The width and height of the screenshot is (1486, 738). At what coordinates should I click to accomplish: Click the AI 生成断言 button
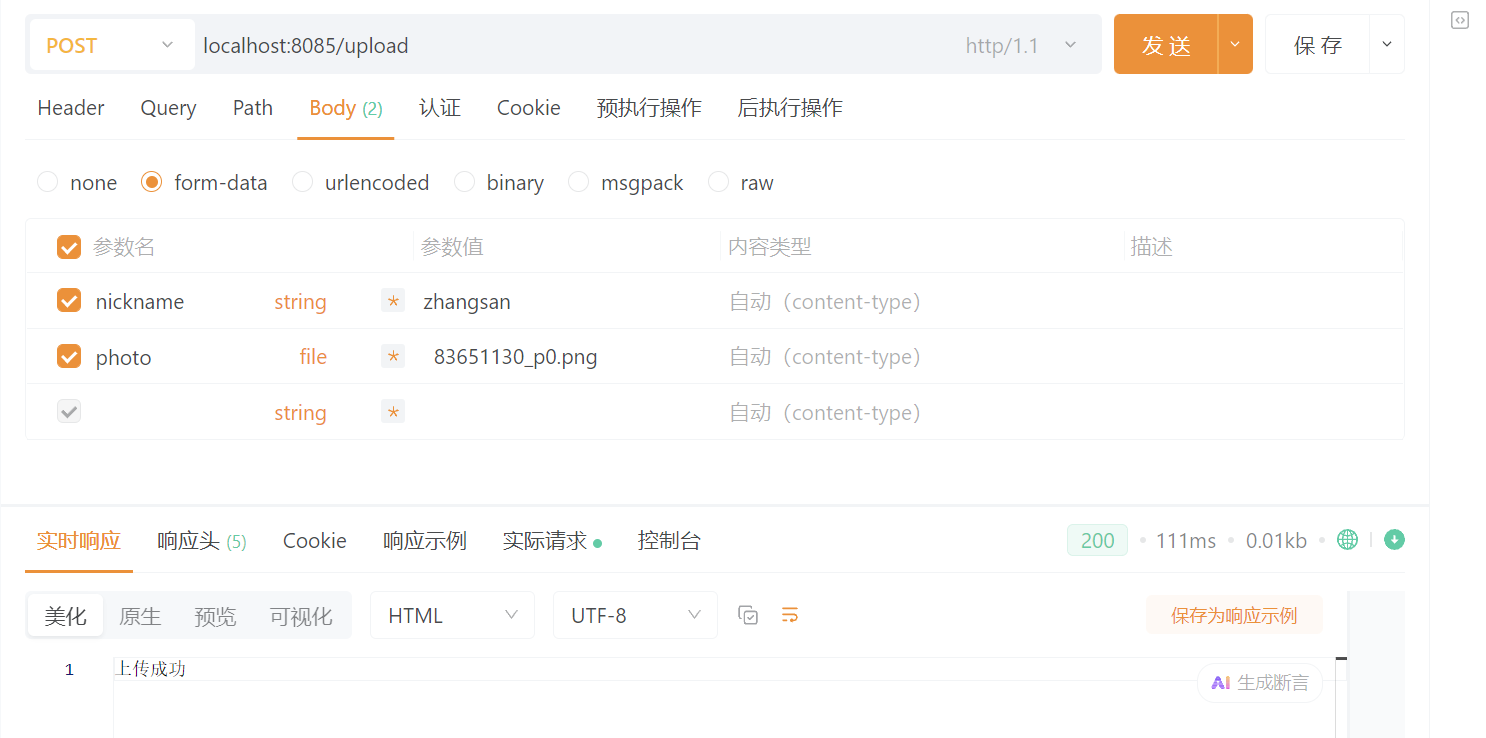1259,683
